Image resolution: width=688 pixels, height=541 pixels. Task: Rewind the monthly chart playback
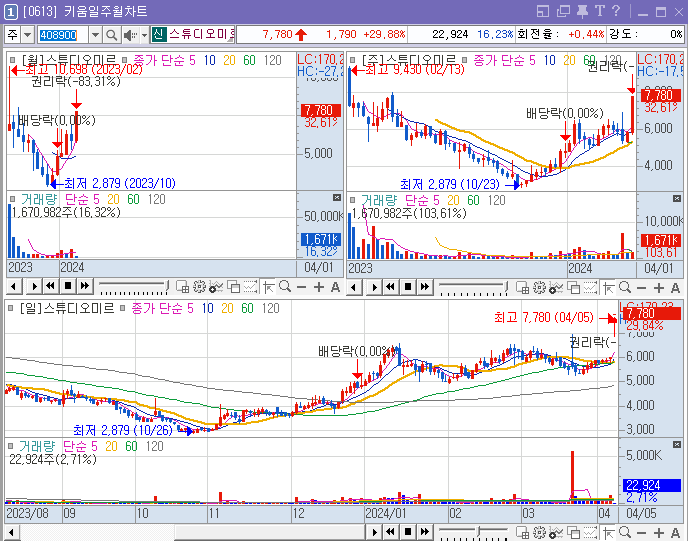click(x=50, y=287)
